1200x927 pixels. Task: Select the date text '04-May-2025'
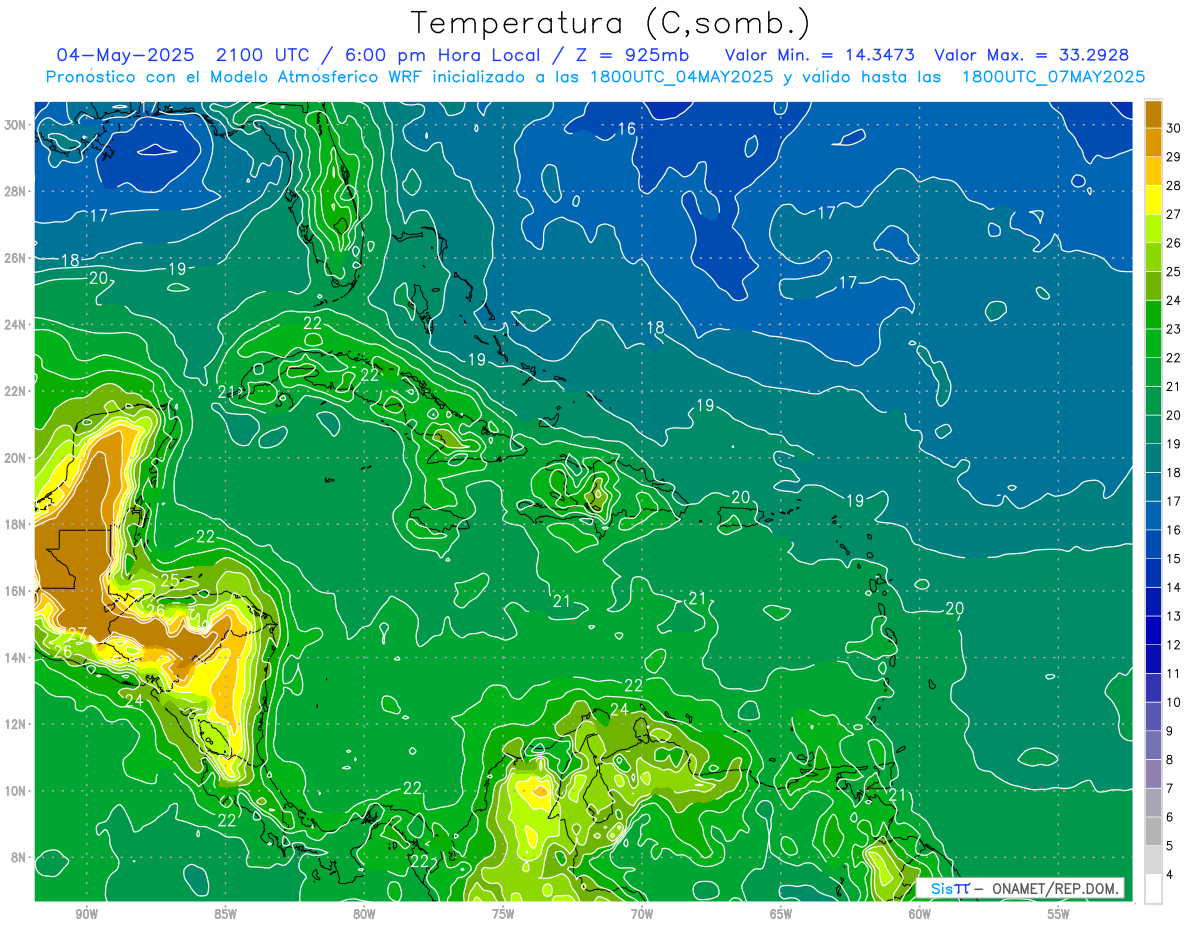pyautogui.click(x=123, y=55)
